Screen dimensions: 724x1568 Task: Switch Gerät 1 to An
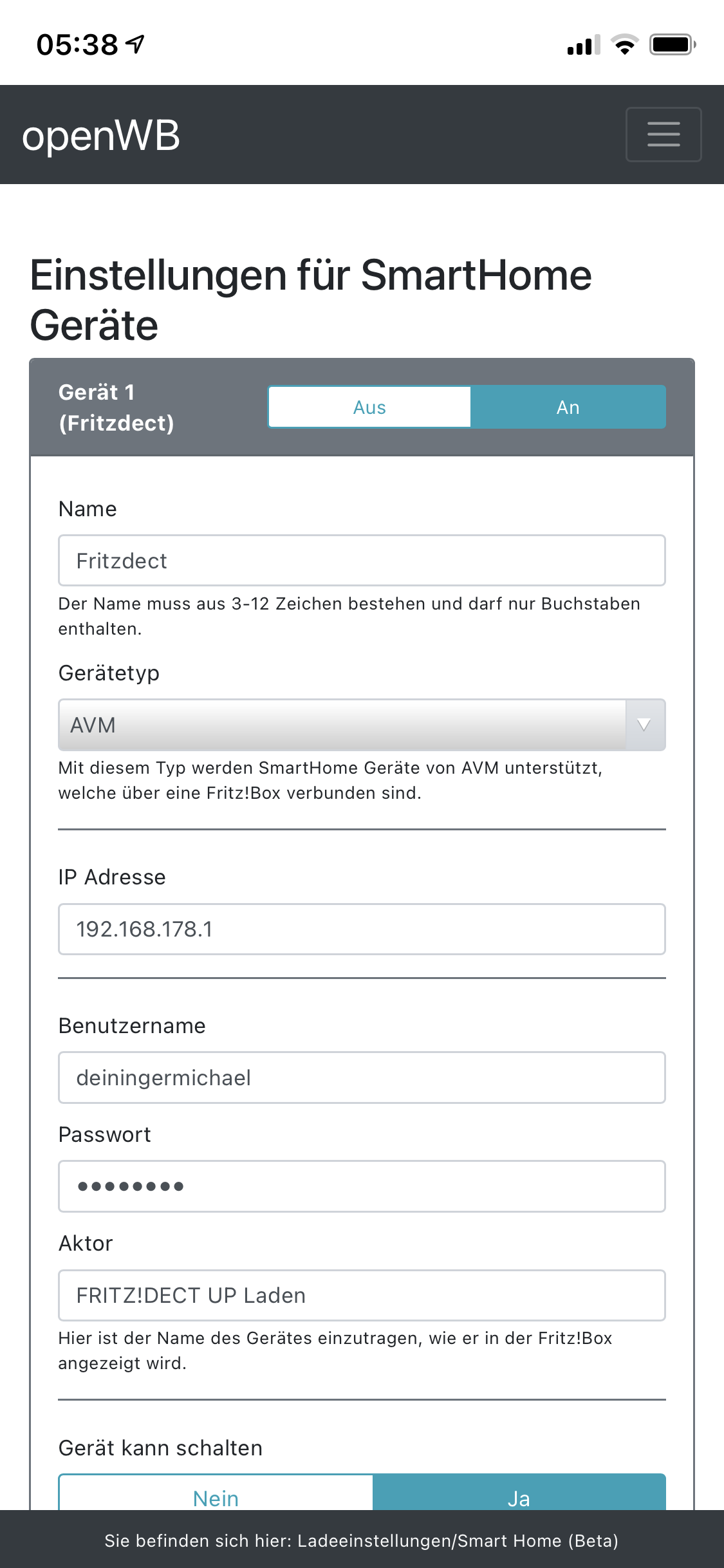point(568,407)
